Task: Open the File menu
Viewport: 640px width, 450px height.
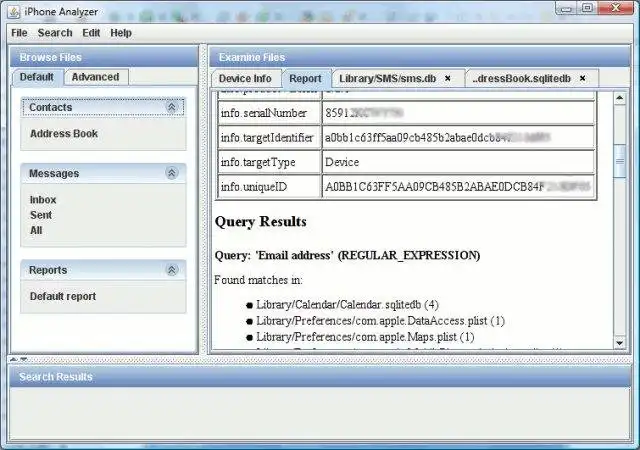Action: point(19,33)
